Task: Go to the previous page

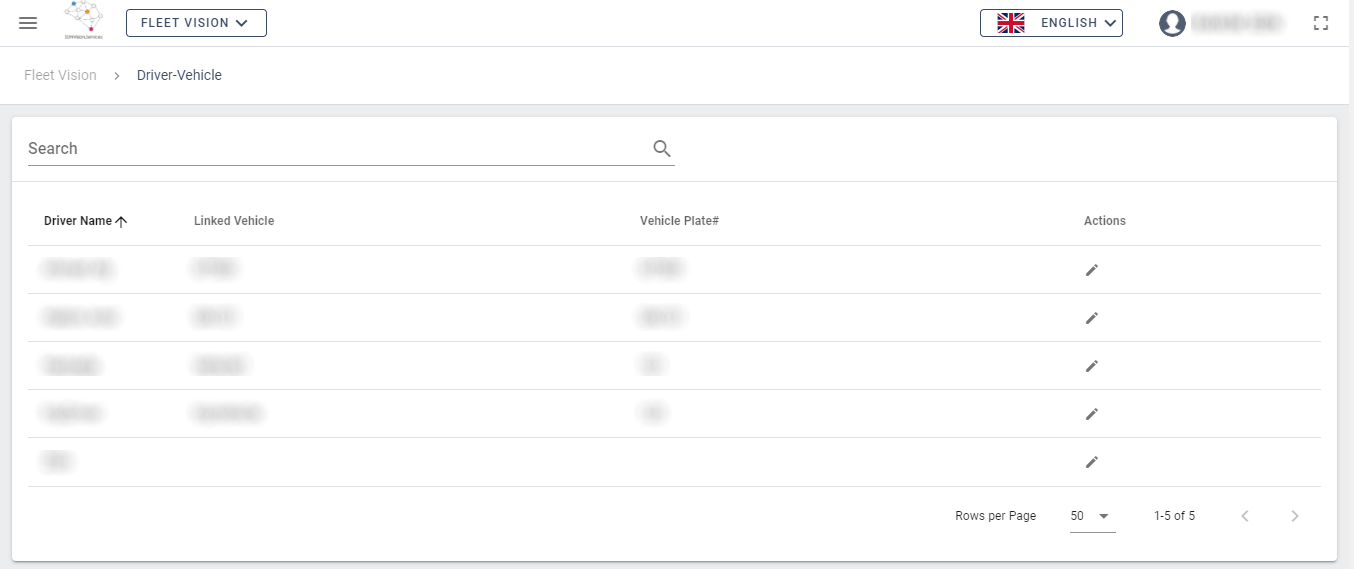Action: 1245,516
